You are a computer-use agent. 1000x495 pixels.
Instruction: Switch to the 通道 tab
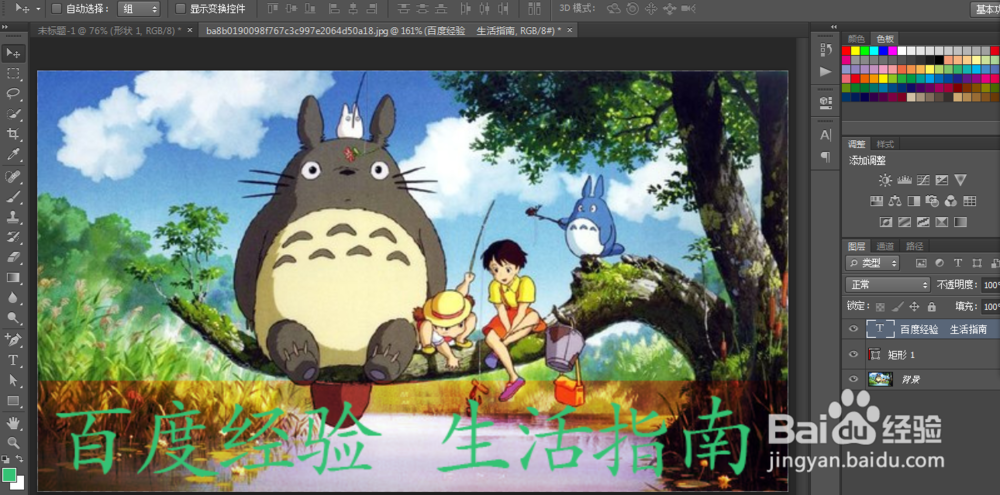point(885,246)
